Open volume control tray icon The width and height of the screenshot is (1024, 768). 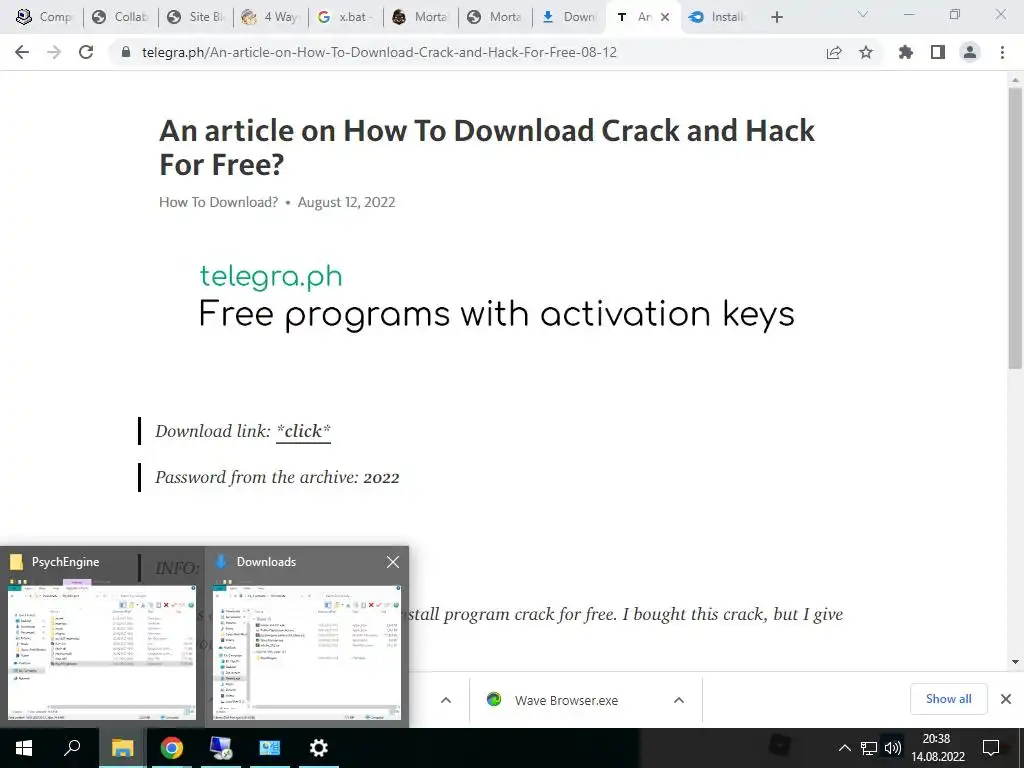[893, 748]
